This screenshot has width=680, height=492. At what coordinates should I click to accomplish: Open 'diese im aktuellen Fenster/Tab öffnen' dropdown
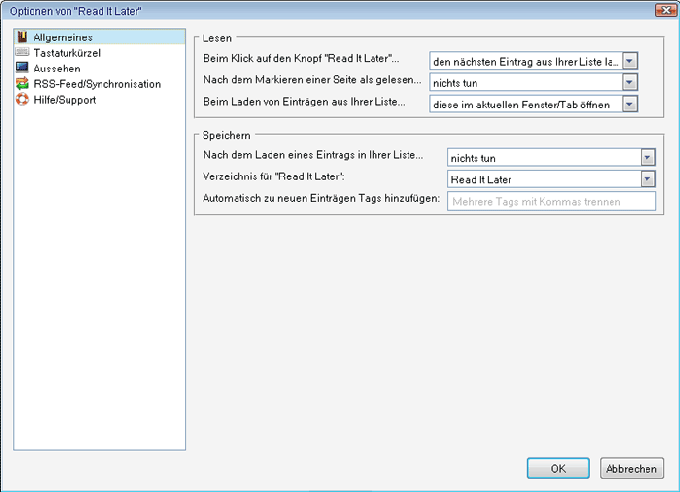pyautogui.click(x=533, y=104)
